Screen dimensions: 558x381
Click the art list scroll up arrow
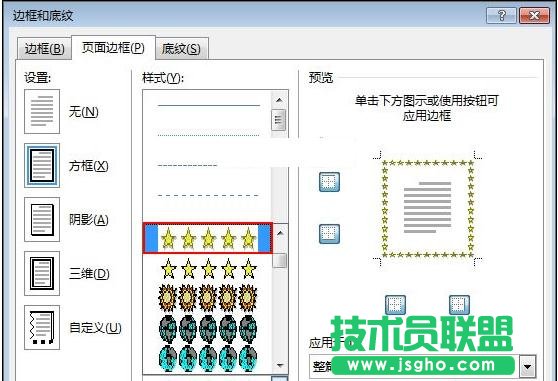click(280, 233)
